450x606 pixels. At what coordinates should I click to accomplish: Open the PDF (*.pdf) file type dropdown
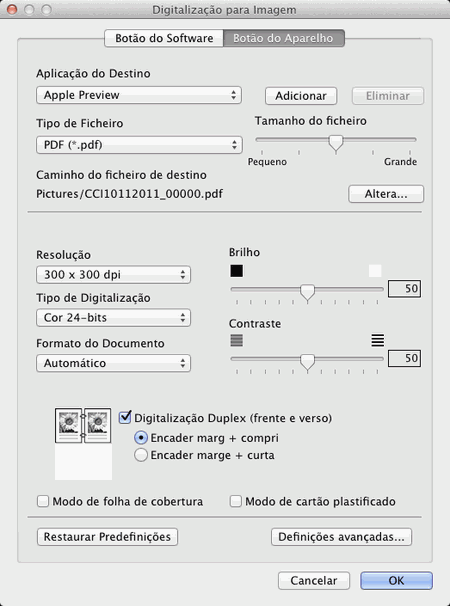139,145
